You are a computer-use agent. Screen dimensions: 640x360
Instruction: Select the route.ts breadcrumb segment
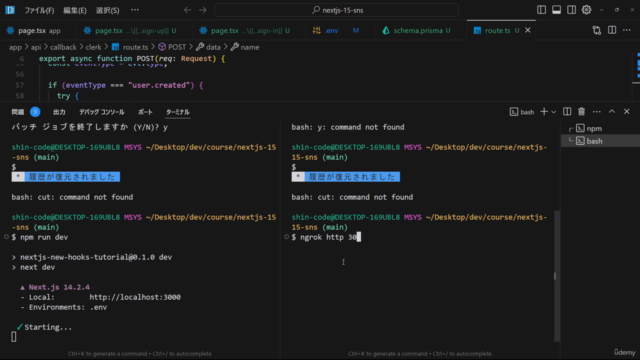(x=130, y=47)
